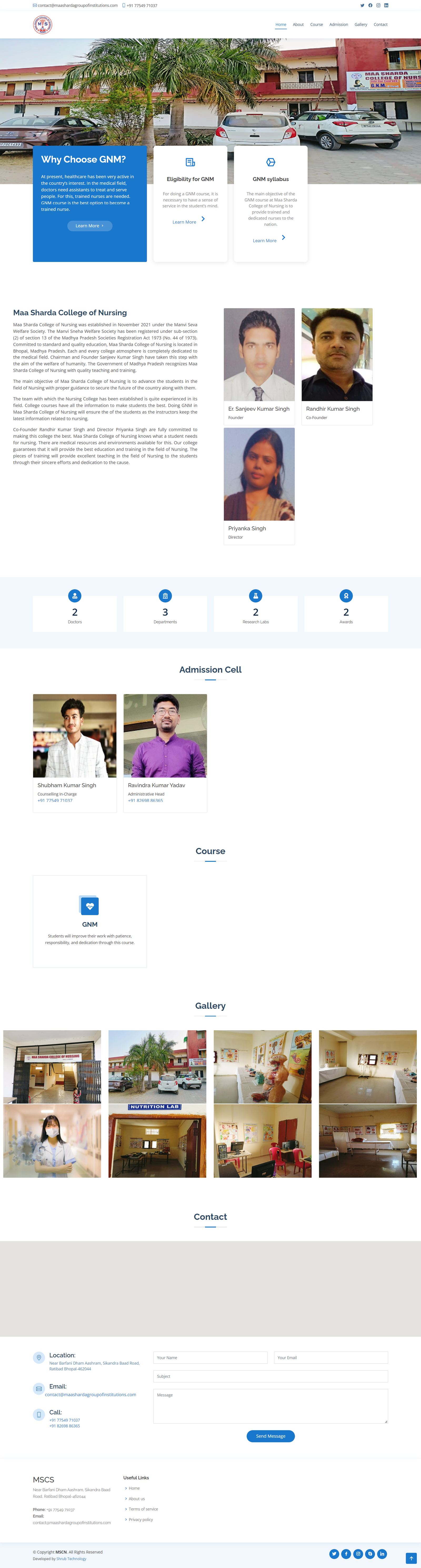Click top bar contact email text
Viewport: 421px width, 1568px height.
[x=78, y=6]
